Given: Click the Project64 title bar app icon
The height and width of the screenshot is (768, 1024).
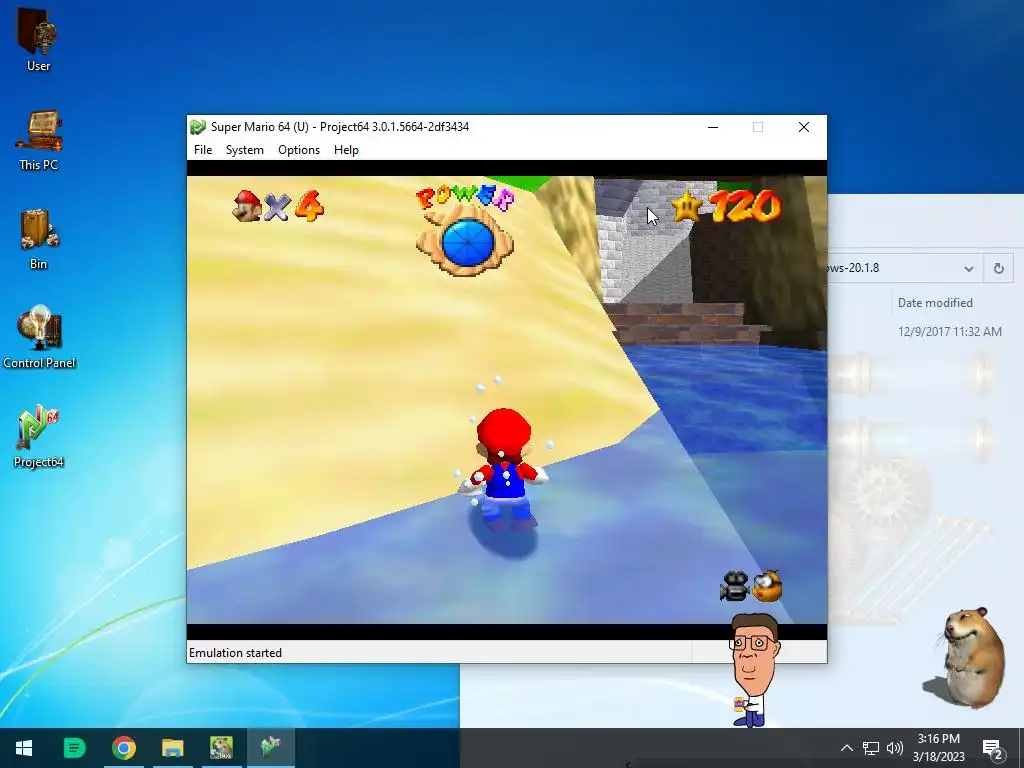Looking at the screenshot, I should pyautogui.click(x=198, y=127).
